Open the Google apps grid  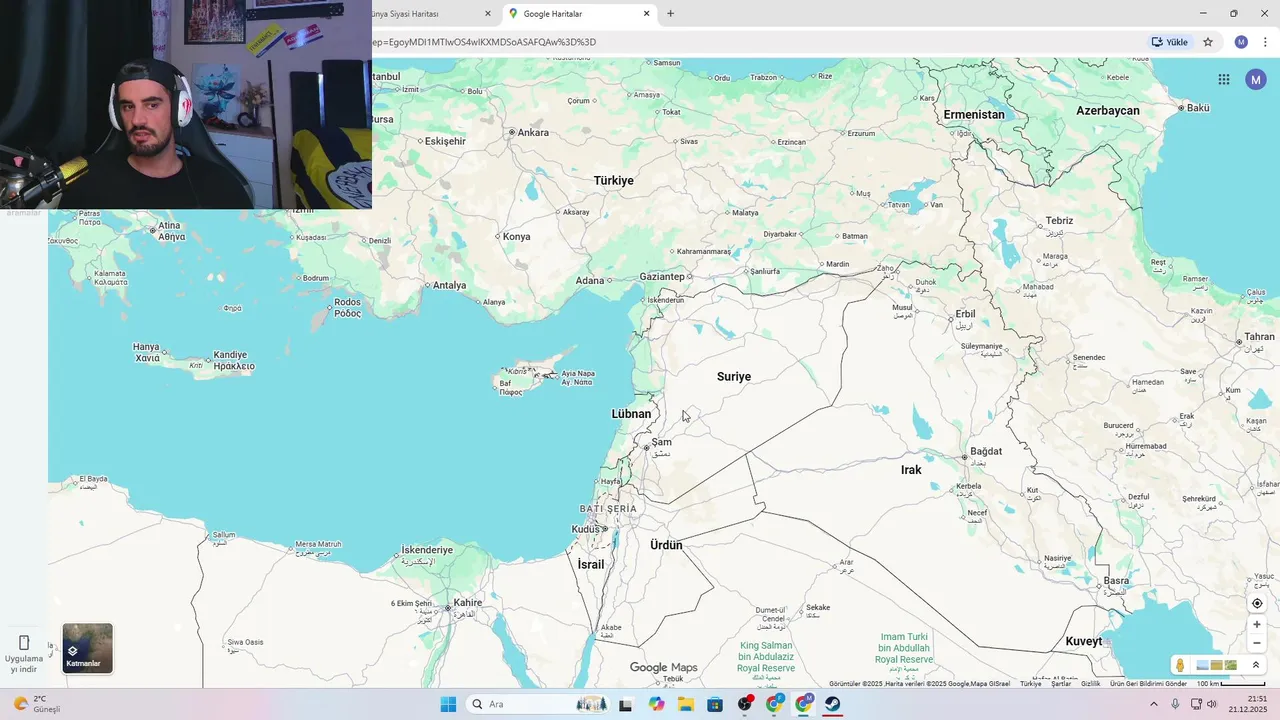coord(1224,79)
